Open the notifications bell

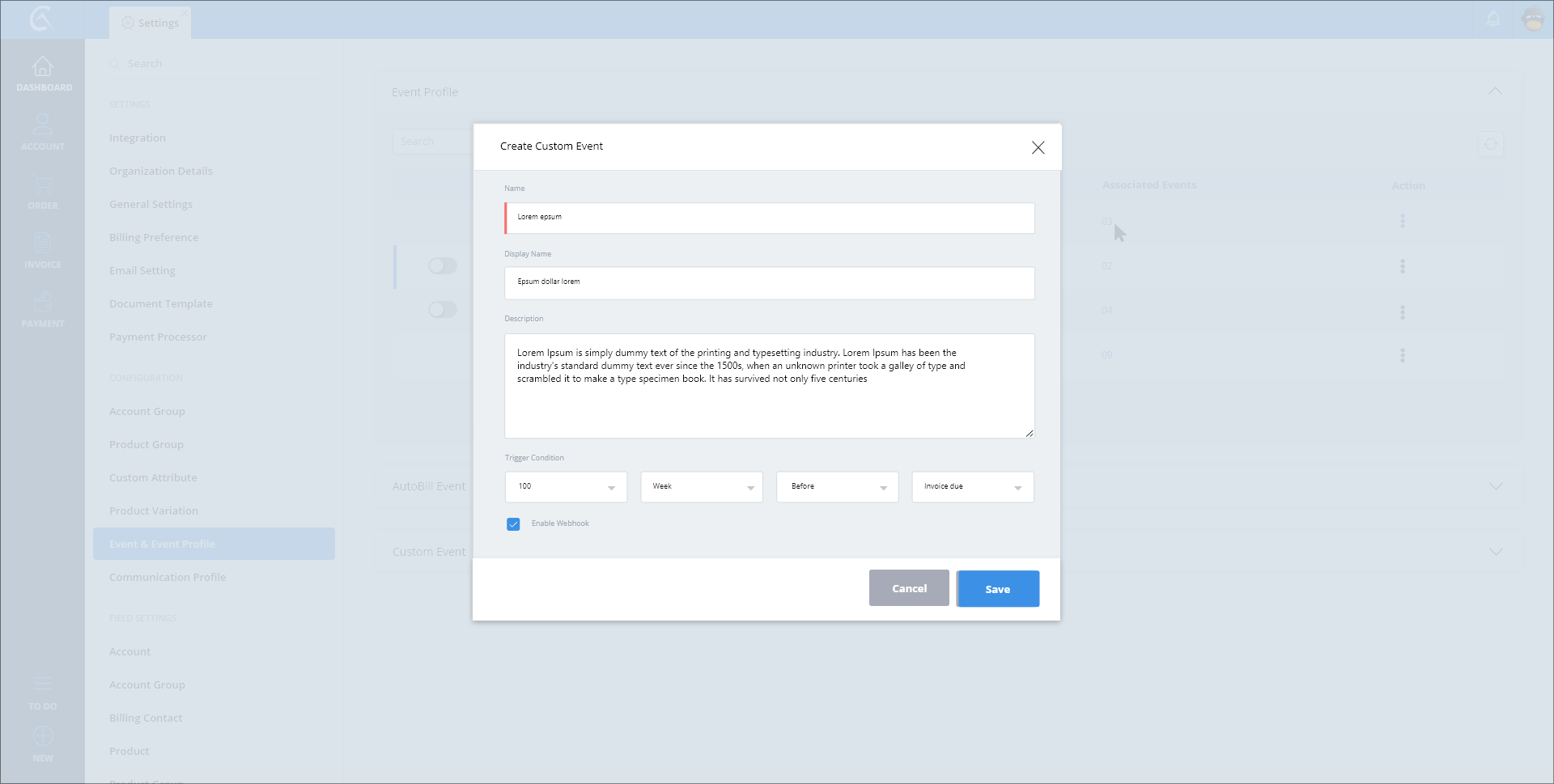1493,19
